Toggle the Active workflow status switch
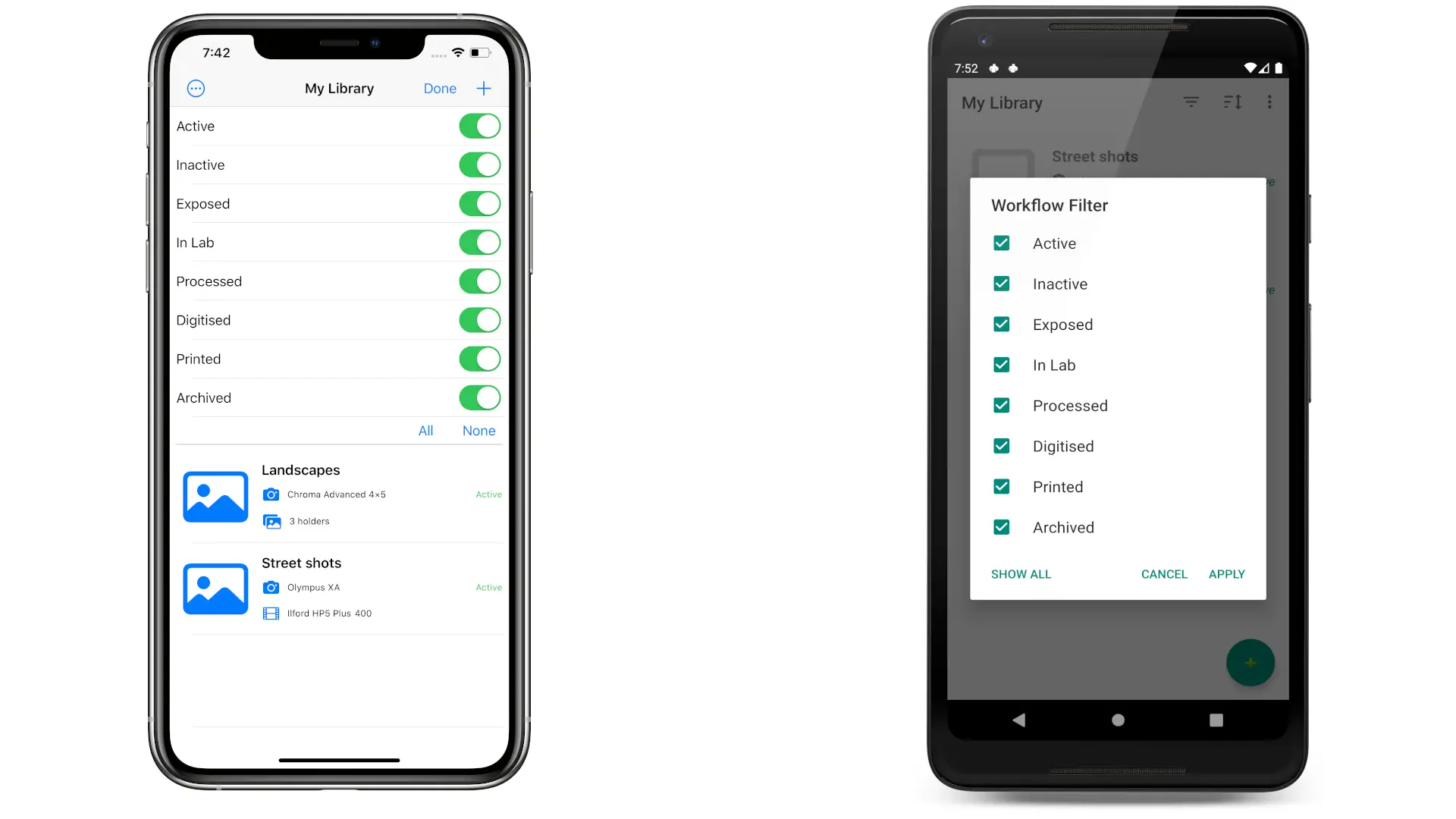1456x819 pixels. coord(479,126)
